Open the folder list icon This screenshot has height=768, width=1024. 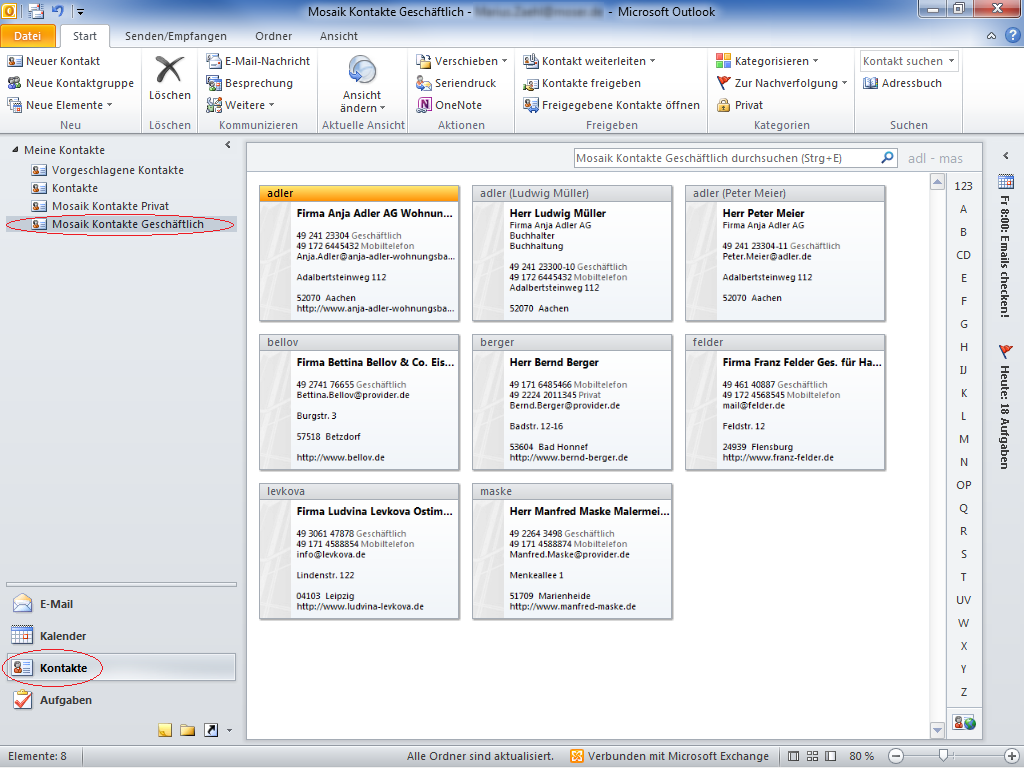187,730
